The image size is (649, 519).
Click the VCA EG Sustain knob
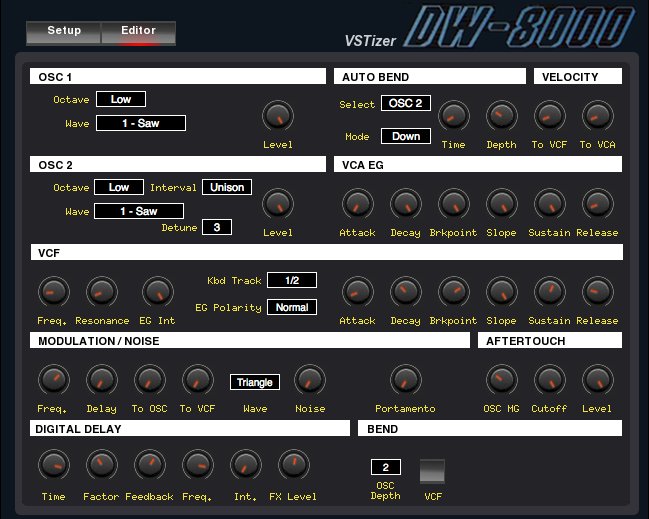pyautogui.click(x=550, y=204)
